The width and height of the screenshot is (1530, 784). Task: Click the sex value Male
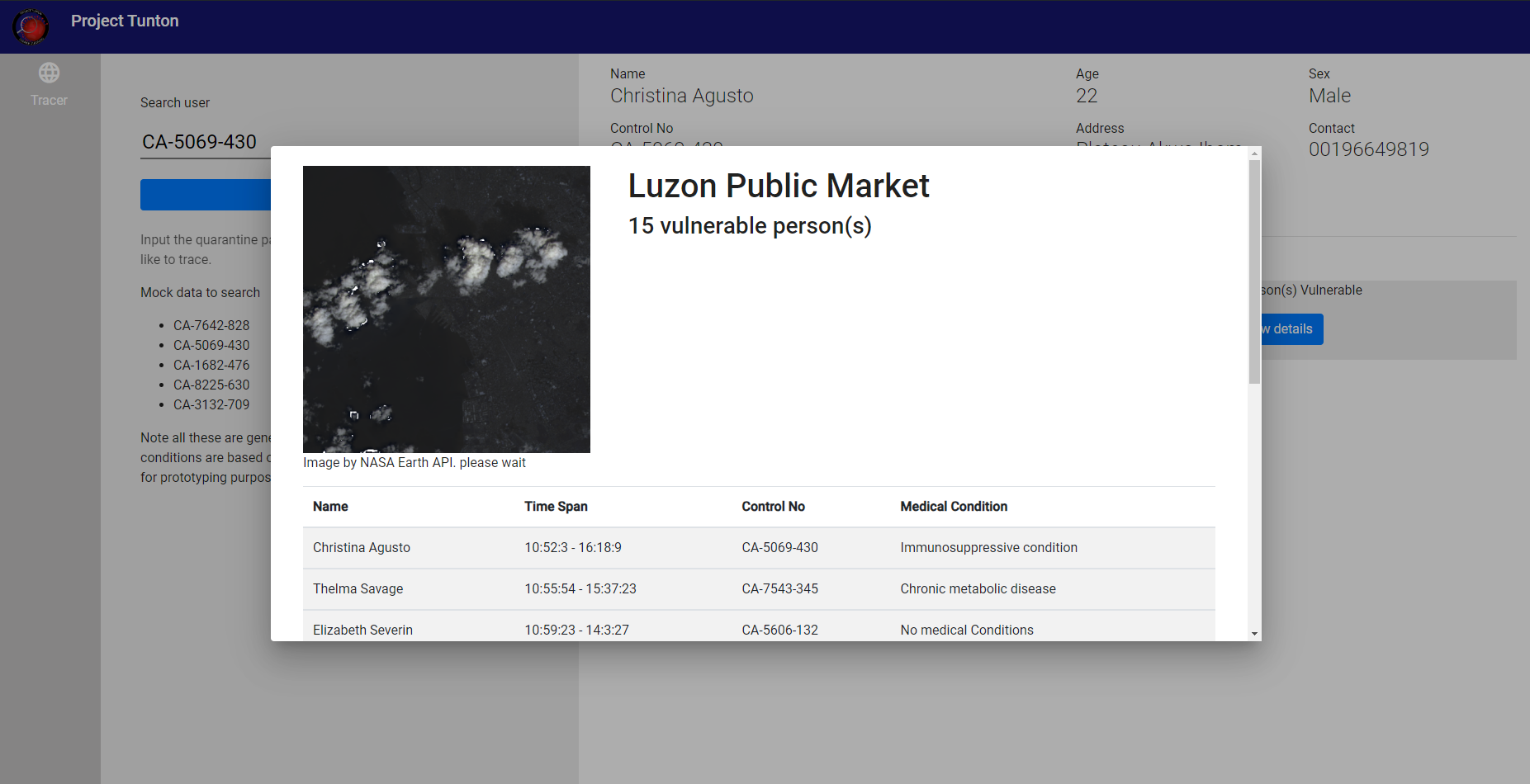point(1329,96)
